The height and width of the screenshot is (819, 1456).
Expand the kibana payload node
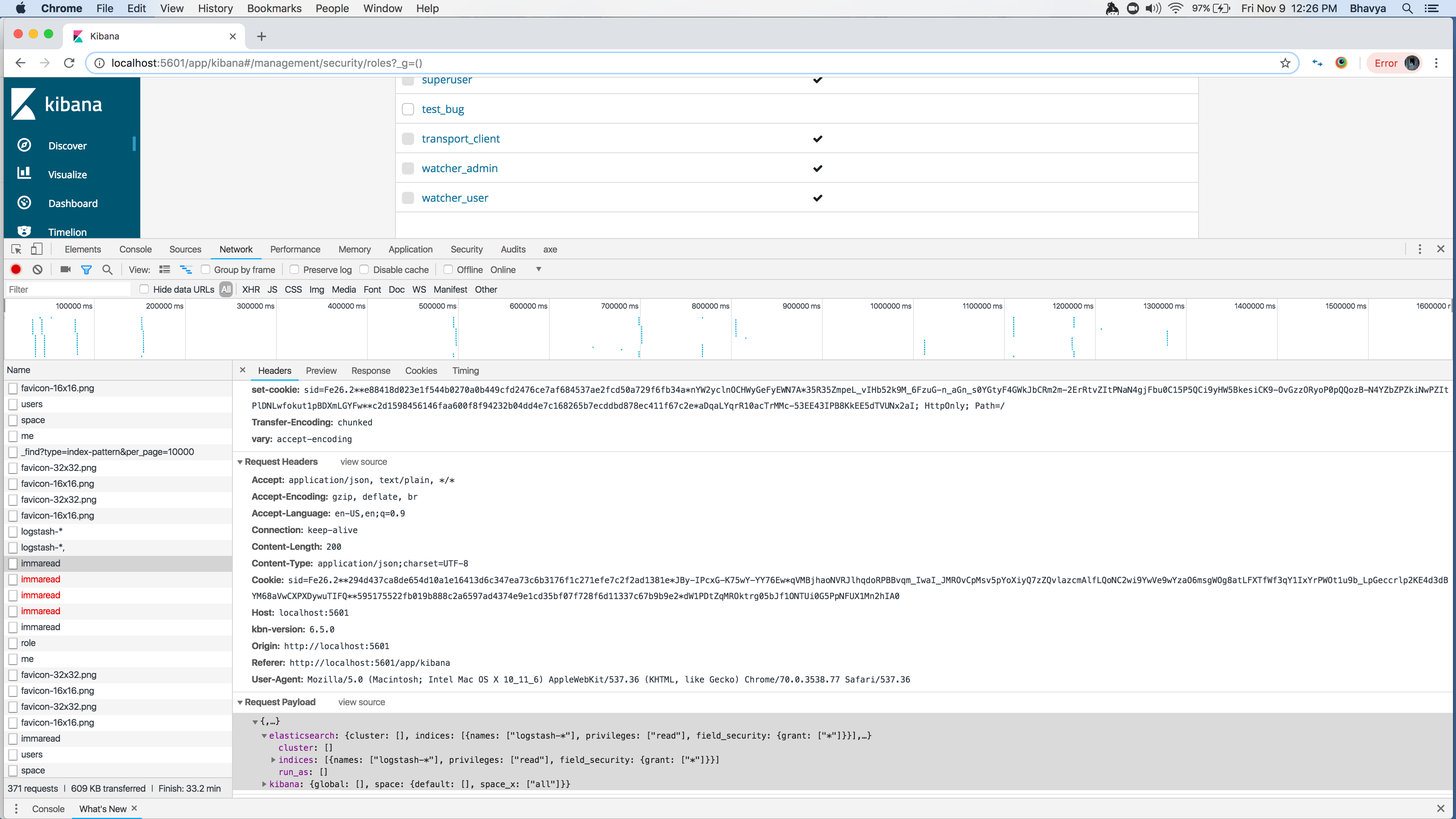pos(264,784)
